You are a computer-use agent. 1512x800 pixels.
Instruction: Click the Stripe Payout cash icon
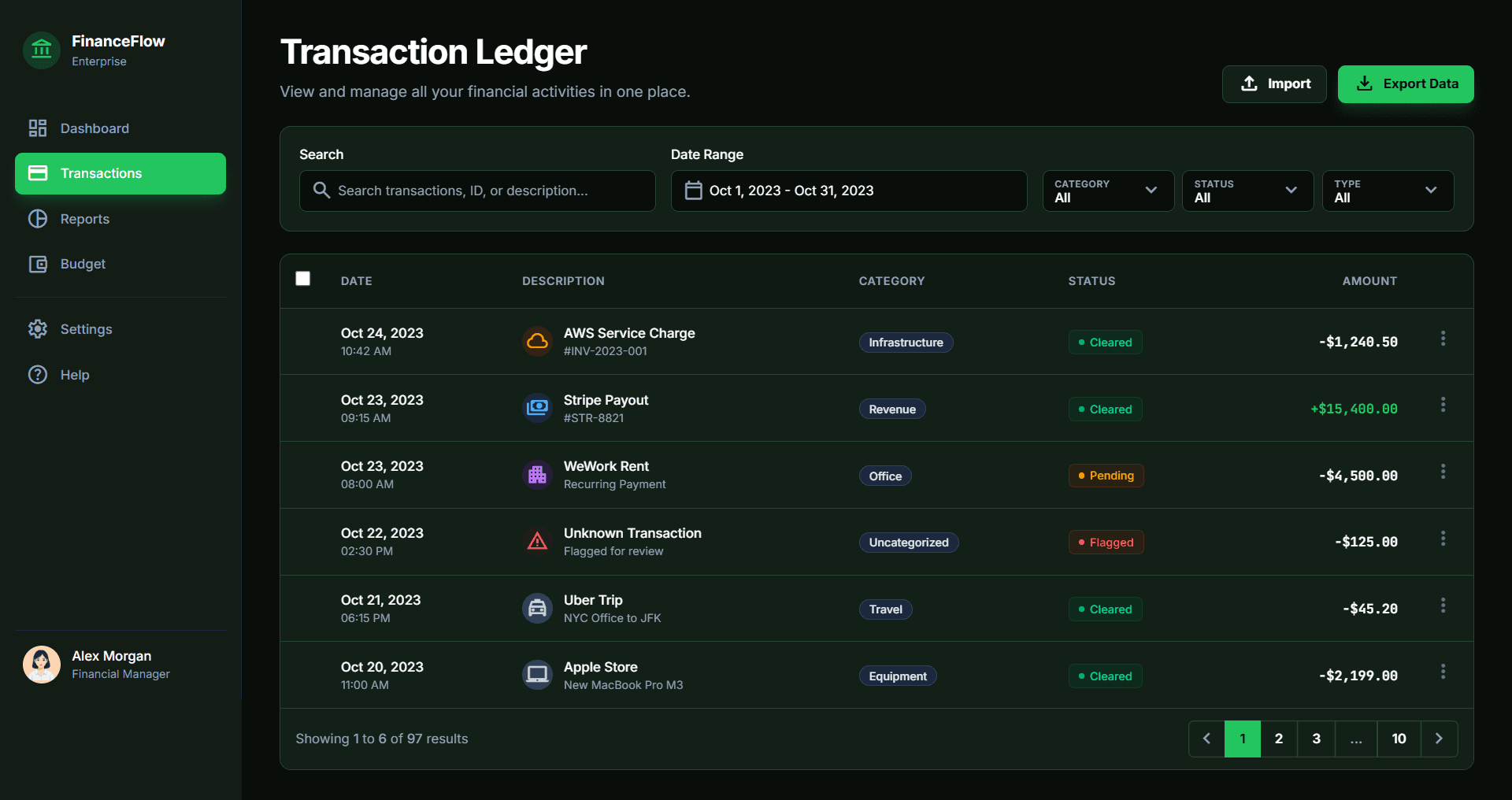point(537,408)
